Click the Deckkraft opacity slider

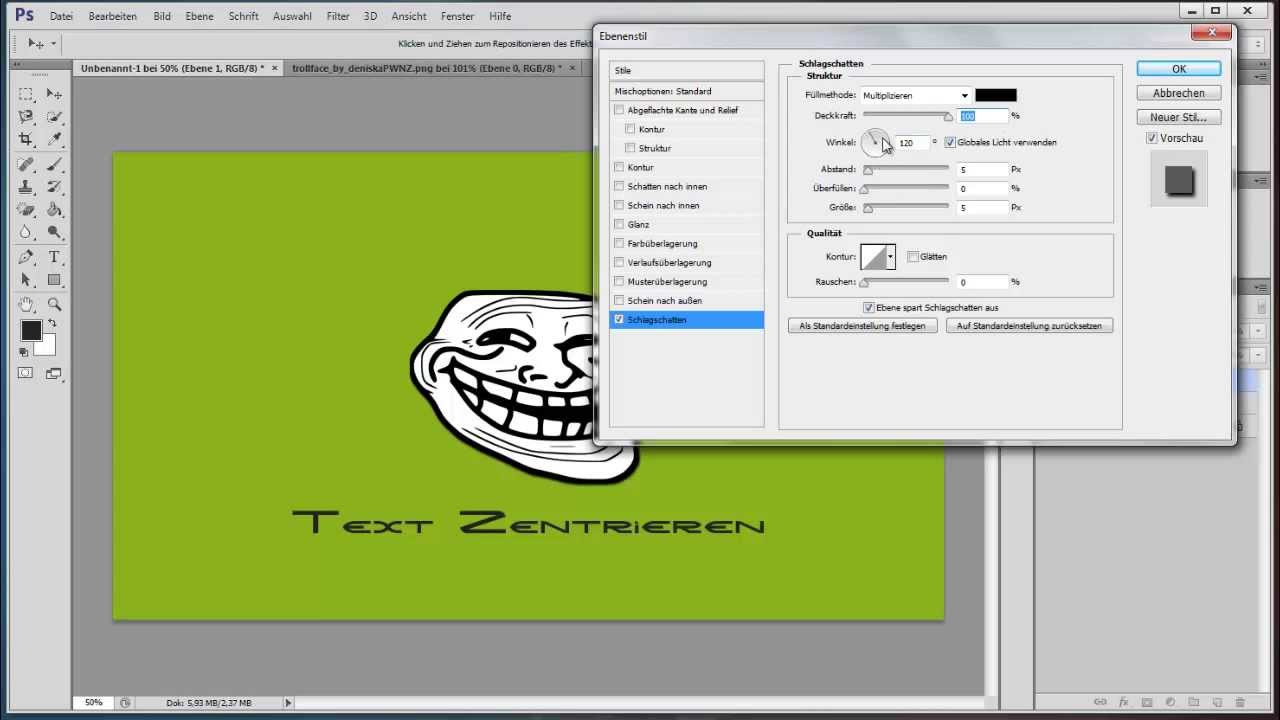coord(907,116)
